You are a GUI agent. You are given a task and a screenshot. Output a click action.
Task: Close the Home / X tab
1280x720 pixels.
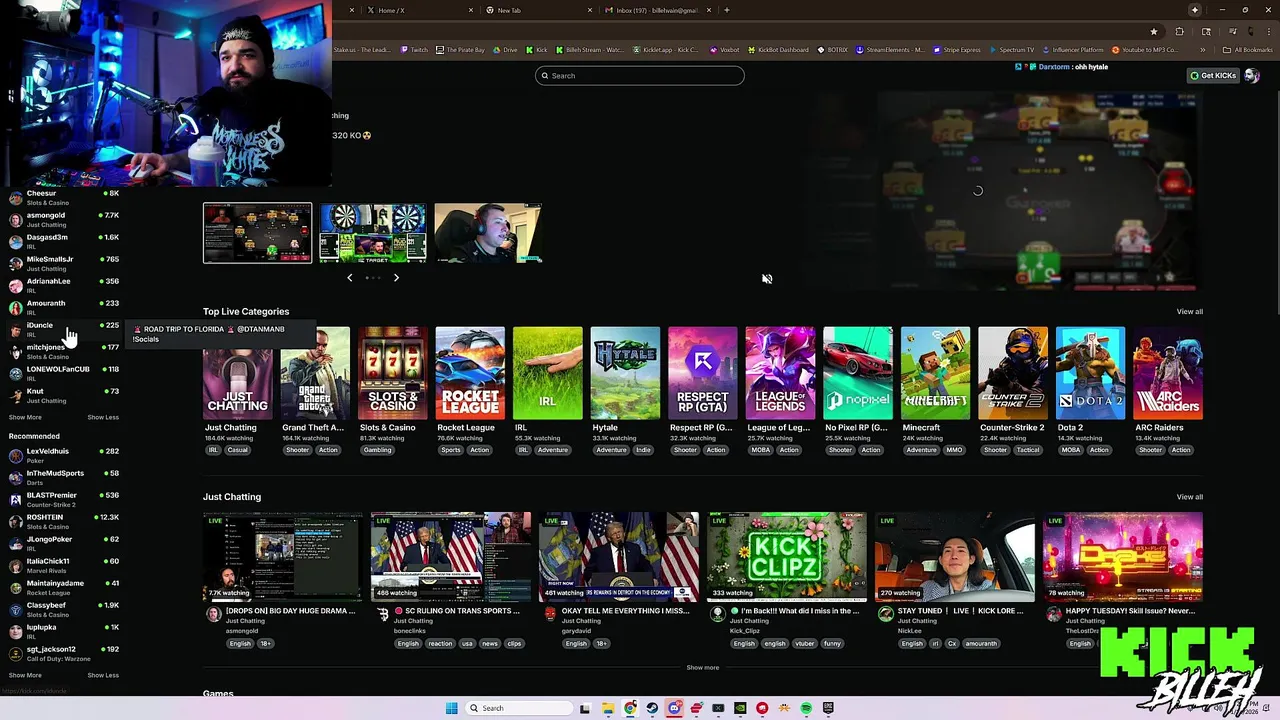(x=471, y=10)
